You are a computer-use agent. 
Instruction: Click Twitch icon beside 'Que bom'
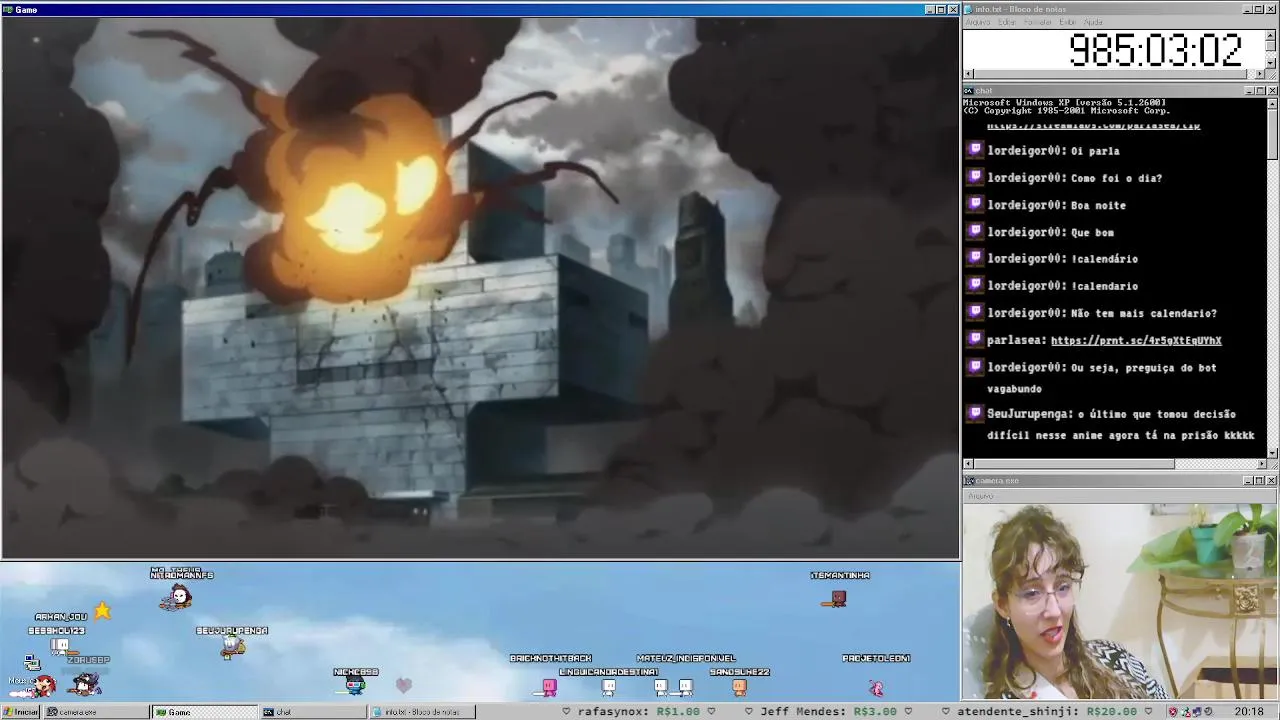pyautogui.click(x=975, y=231)
